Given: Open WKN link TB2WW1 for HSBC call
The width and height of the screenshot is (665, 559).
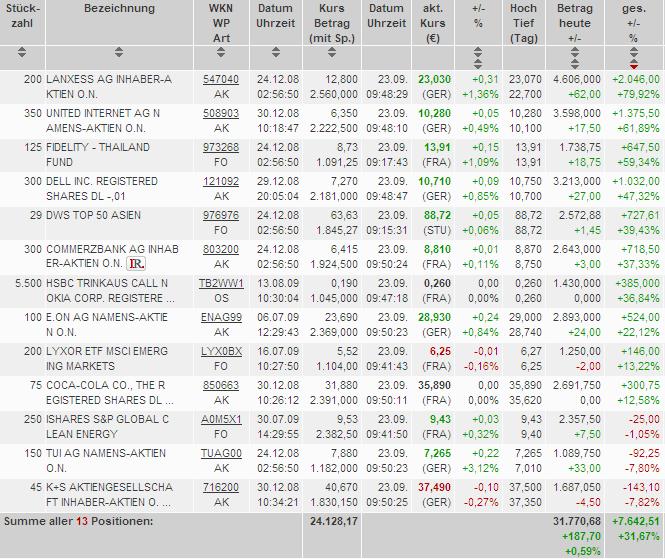Looking at the screenshot, I should 221,283.
